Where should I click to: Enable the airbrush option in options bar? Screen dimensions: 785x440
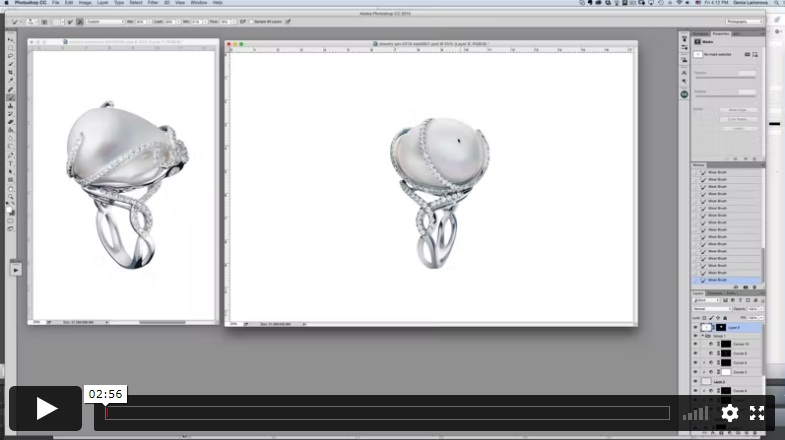pos(243,22)
